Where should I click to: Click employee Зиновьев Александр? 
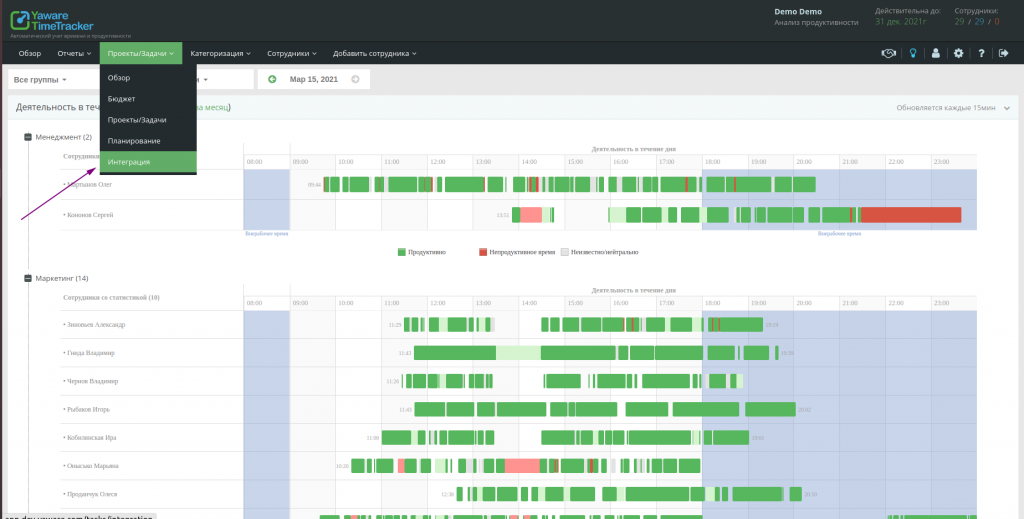click(x=94, y=324)
